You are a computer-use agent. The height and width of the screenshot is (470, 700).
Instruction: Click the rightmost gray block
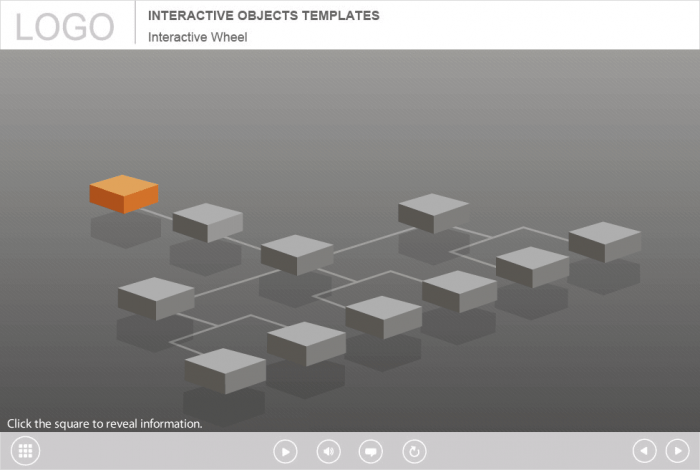pyautogui.click(x=605, y=241)
